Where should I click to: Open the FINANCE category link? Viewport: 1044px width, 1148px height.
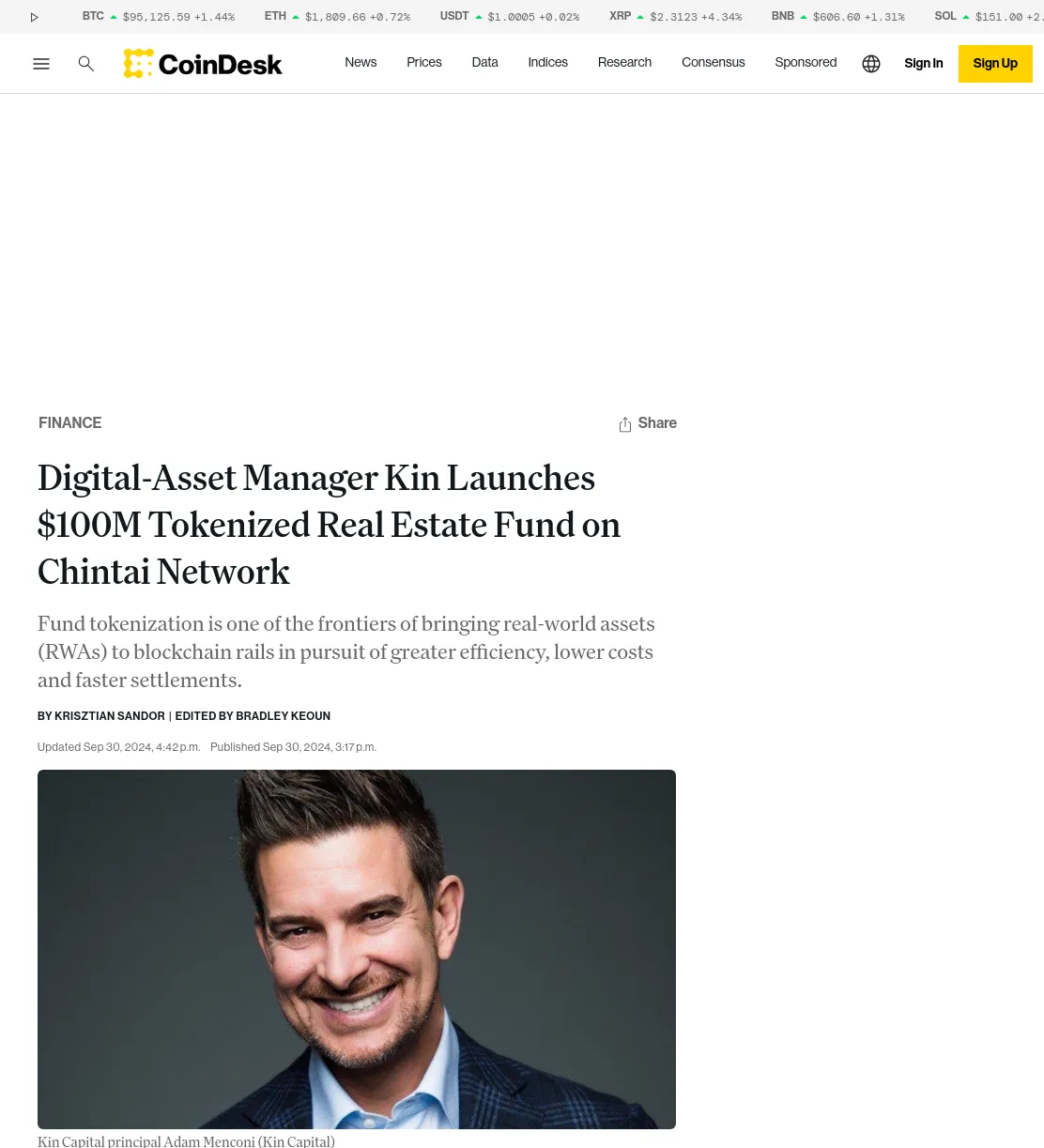[x=70, y=422]
